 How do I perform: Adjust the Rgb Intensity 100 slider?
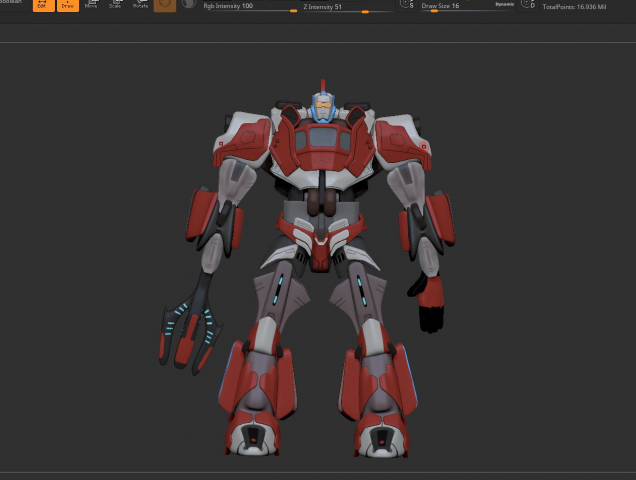[250, 7]
